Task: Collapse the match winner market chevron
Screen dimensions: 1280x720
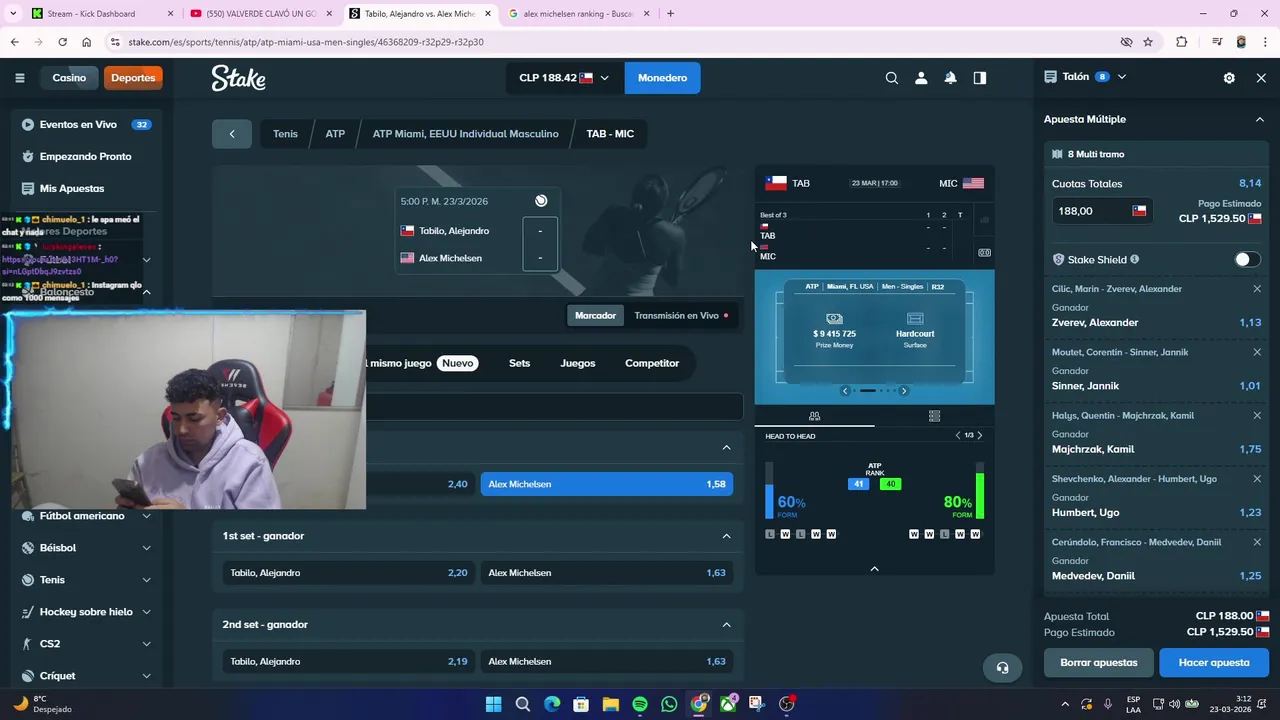Action: (727, 448)
